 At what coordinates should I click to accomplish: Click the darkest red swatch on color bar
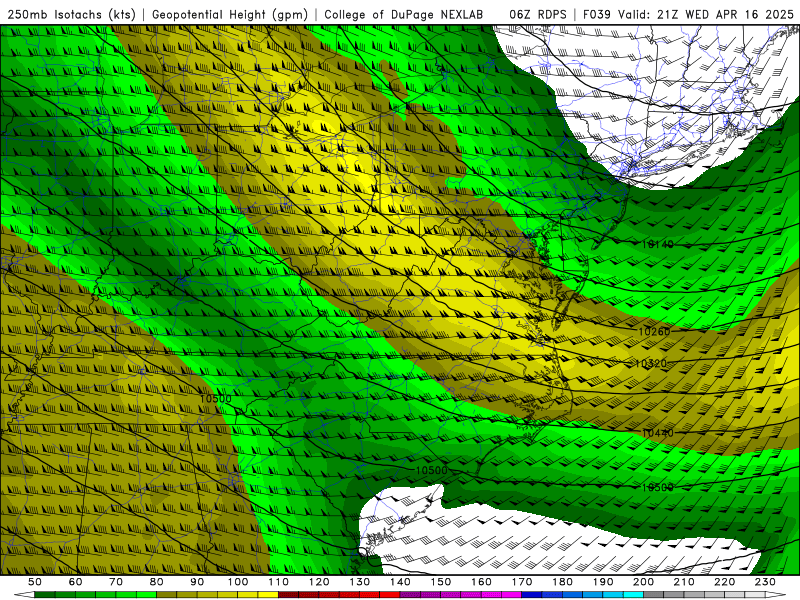tap(288, 595)
